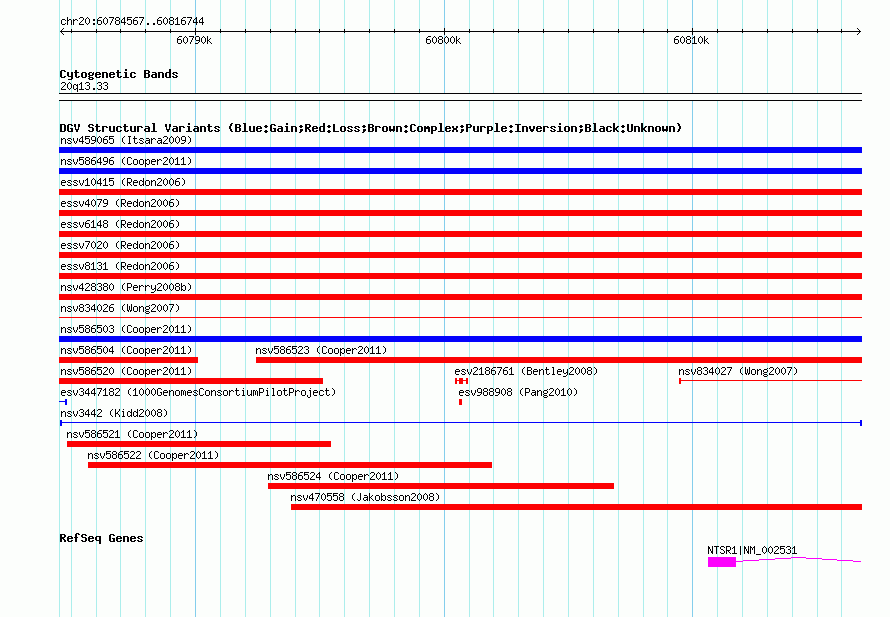Select the nsv586504 (Cooper2011) short red bar
The height and width of the screenshot is (617, 890).
pos(128,360)
